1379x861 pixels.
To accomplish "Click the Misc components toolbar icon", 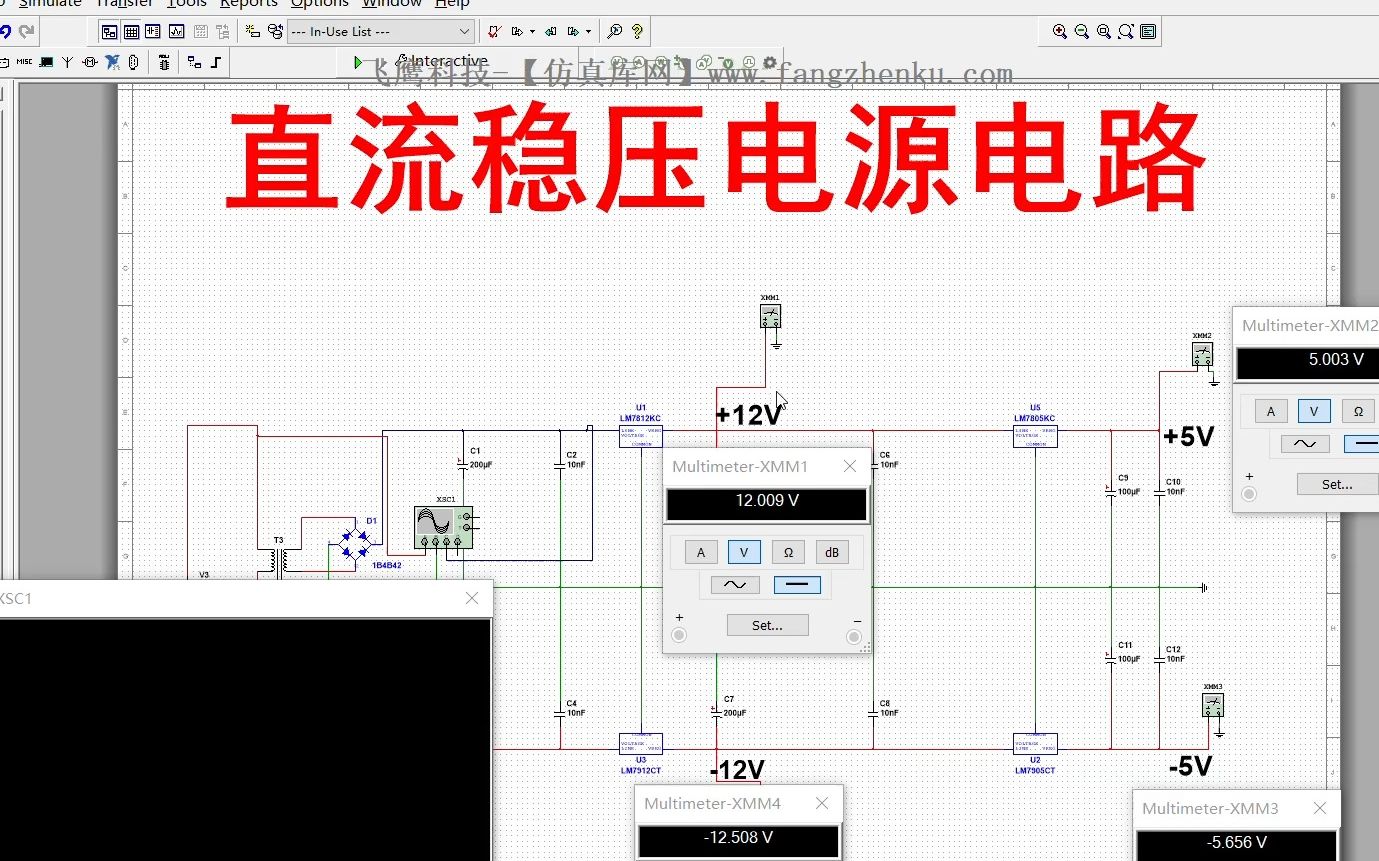I will pyautogui.click(x=25, y=62).
